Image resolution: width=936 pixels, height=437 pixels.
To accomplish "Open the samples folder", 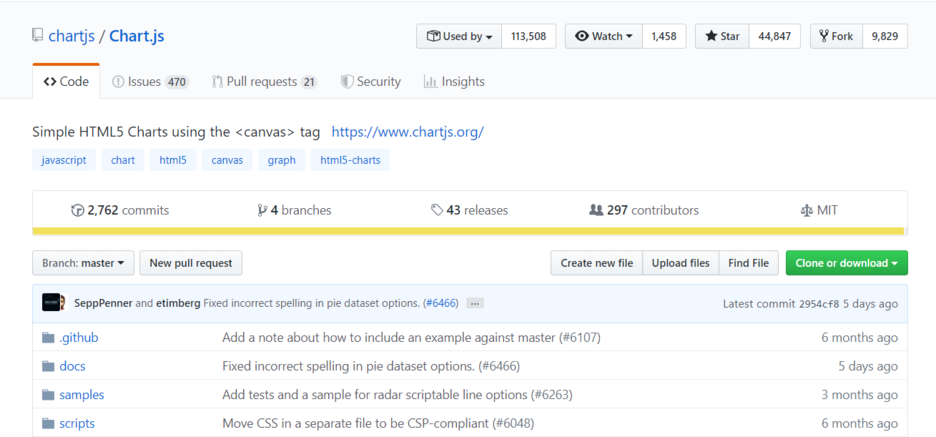I will 82,395.
